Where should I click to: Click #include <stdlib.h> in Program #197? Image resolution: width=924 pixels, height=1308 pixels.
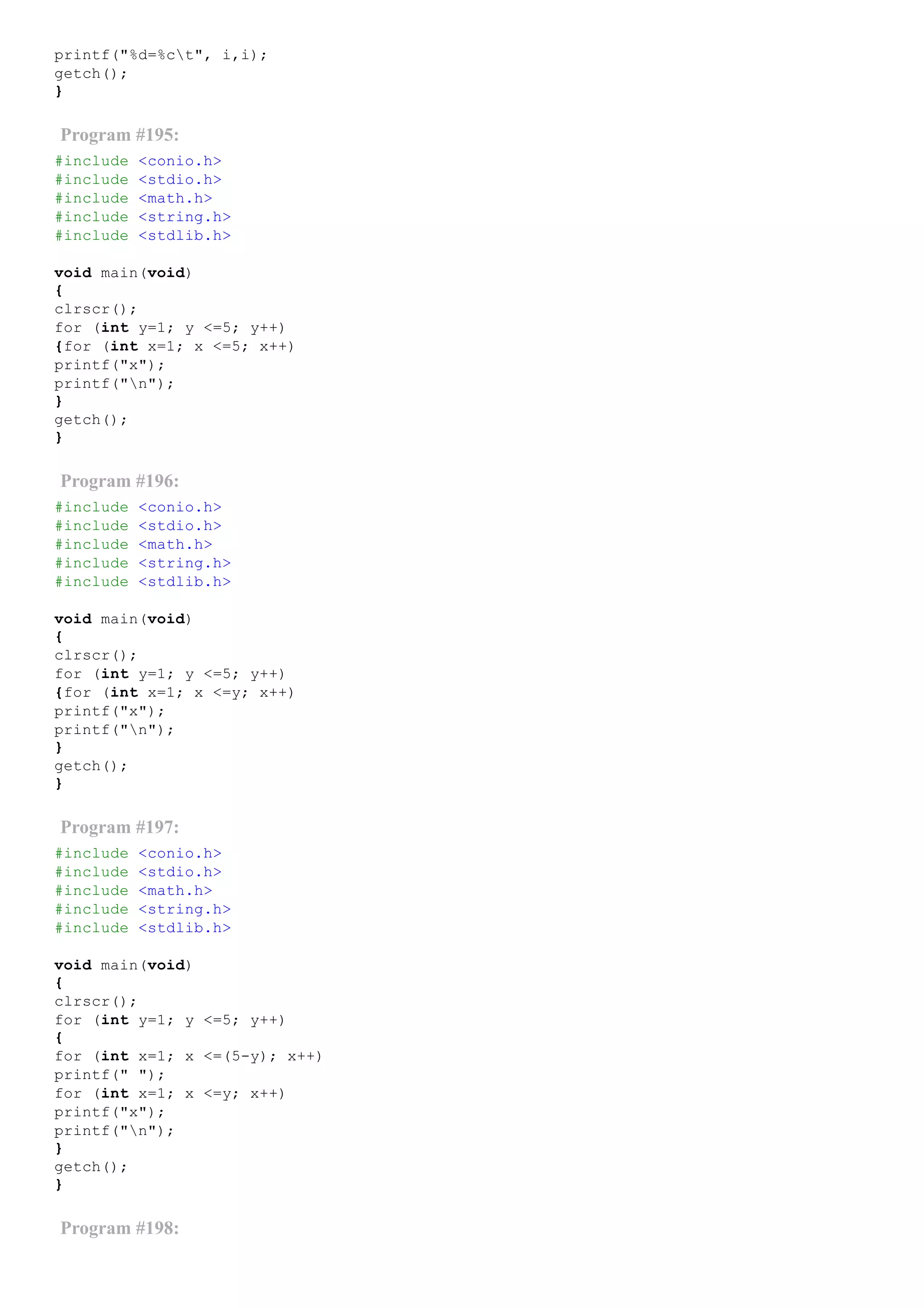(143, 928)
